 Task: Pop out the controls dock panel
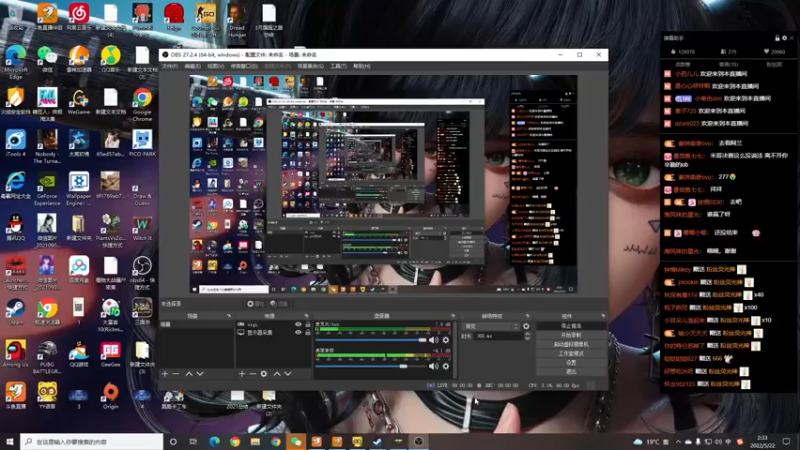coord(603,316)
